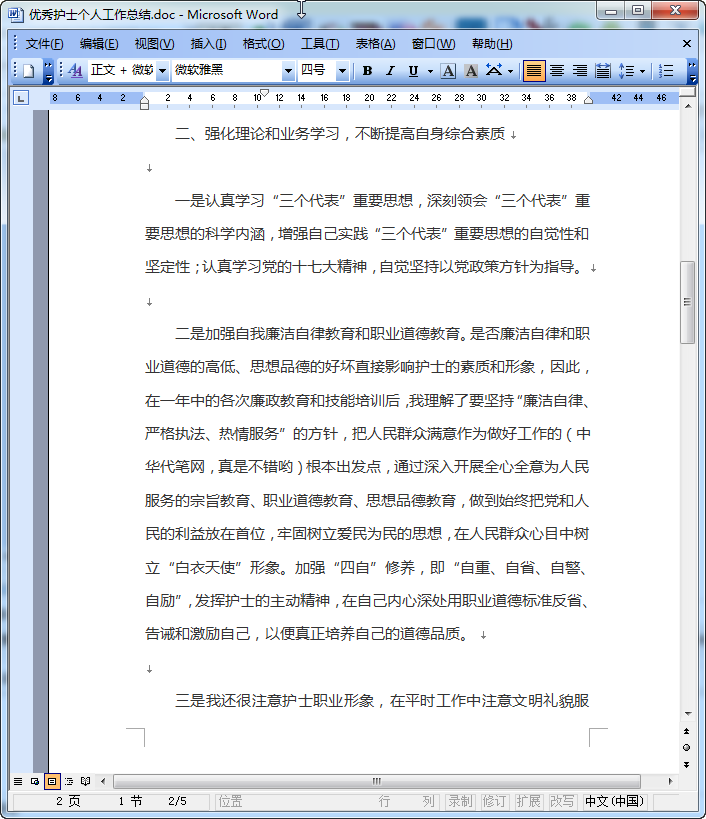
Task: Toggle italic formatting
Action: 390,71
